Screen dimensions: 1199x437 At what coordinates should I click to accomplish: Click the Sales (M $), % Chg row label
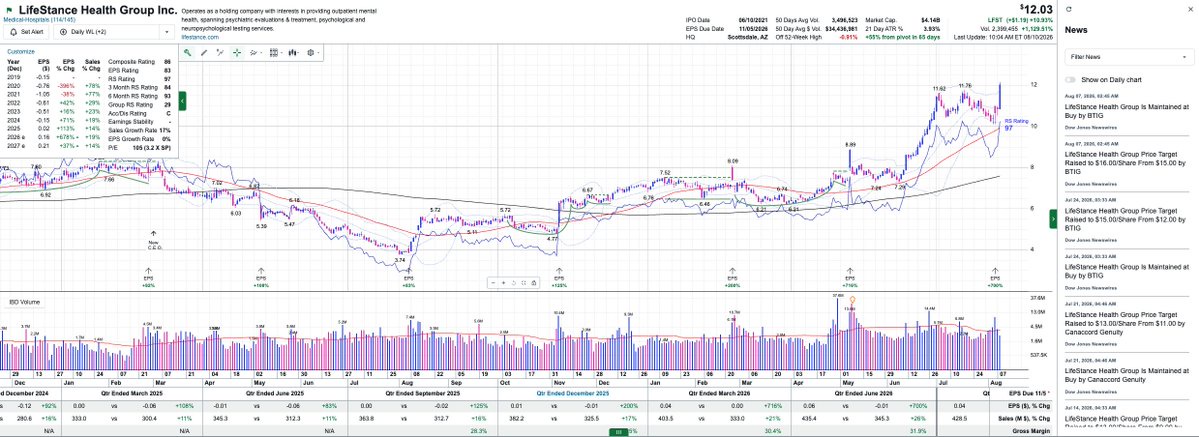[x=1025, y=419]
